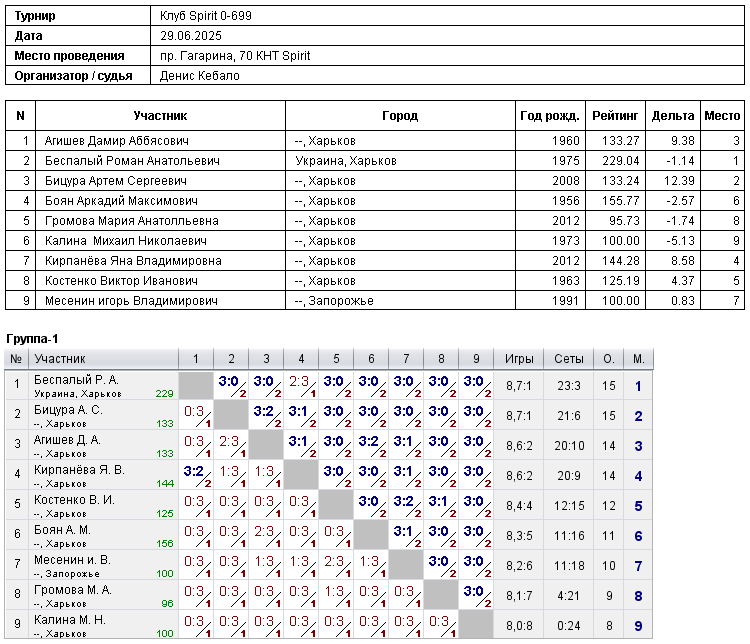The width and height of the screenshot is (750, 644).
Task: Click the 'Группа-1' heading
Action: coord(32,339)
